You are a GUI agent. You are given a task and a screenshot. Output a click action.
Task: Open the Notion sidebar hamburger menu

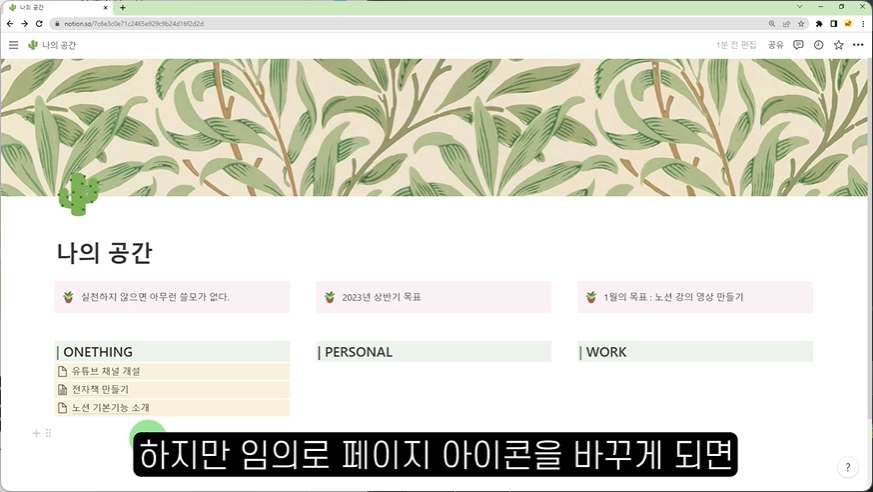point(13,45)
